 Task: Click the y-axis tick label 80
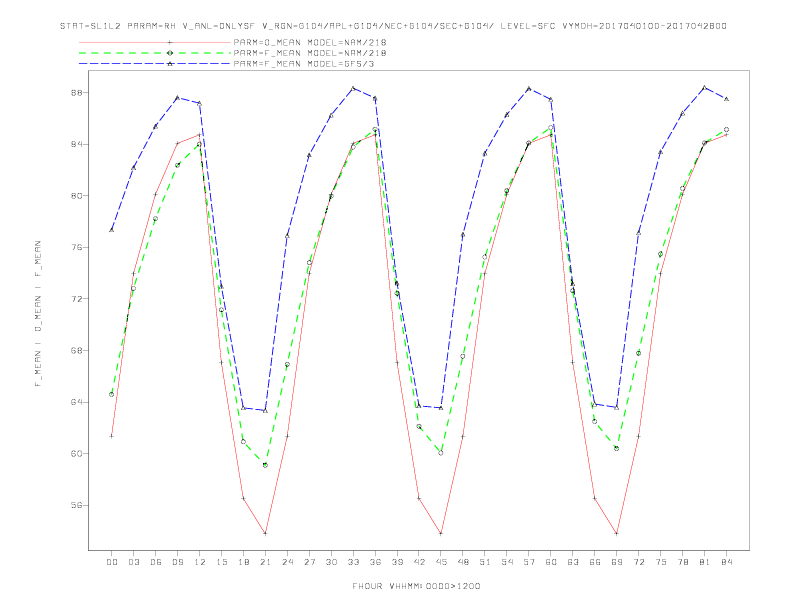click(x=76, y=196)
